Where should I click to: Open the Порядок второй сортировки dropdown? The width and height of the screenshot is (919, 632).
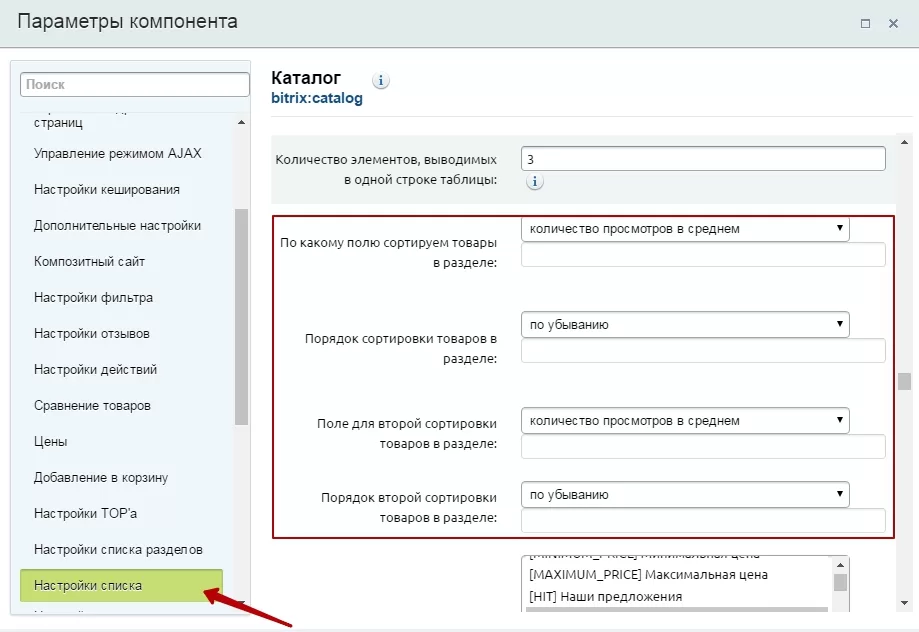[x=685, y=494]
